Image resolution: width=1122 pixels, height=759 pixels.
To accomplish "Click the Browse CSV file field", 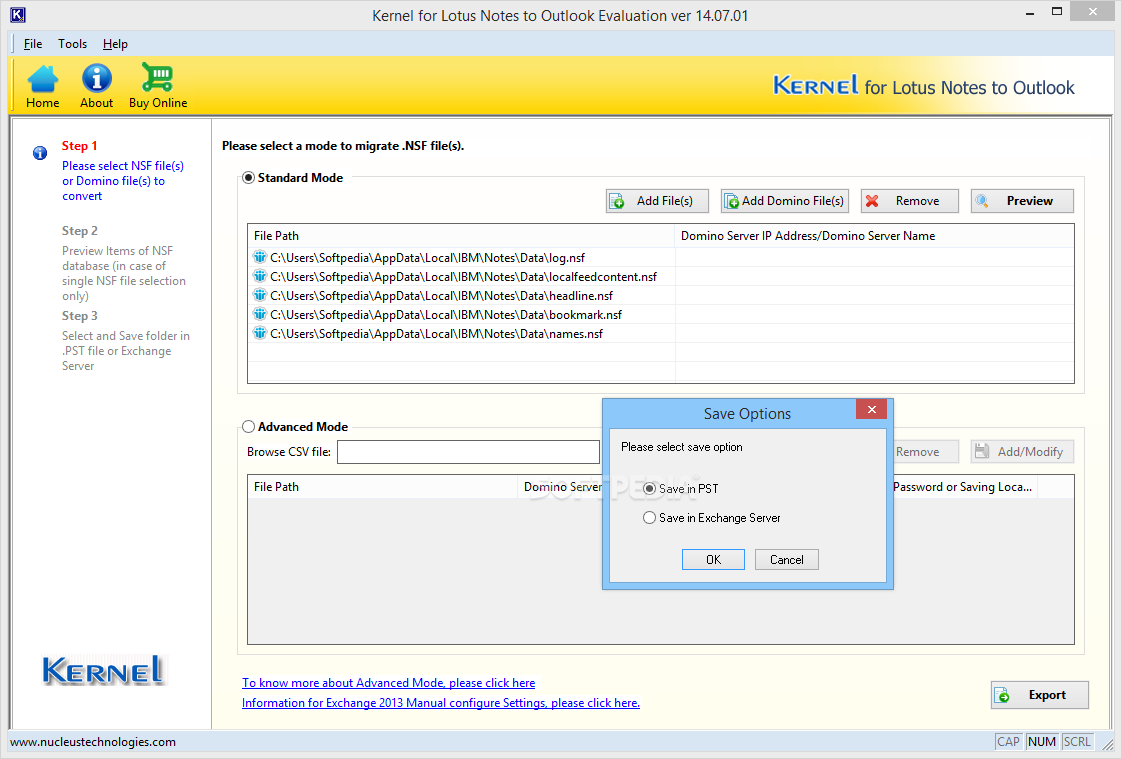I will [x=468, y=451].
